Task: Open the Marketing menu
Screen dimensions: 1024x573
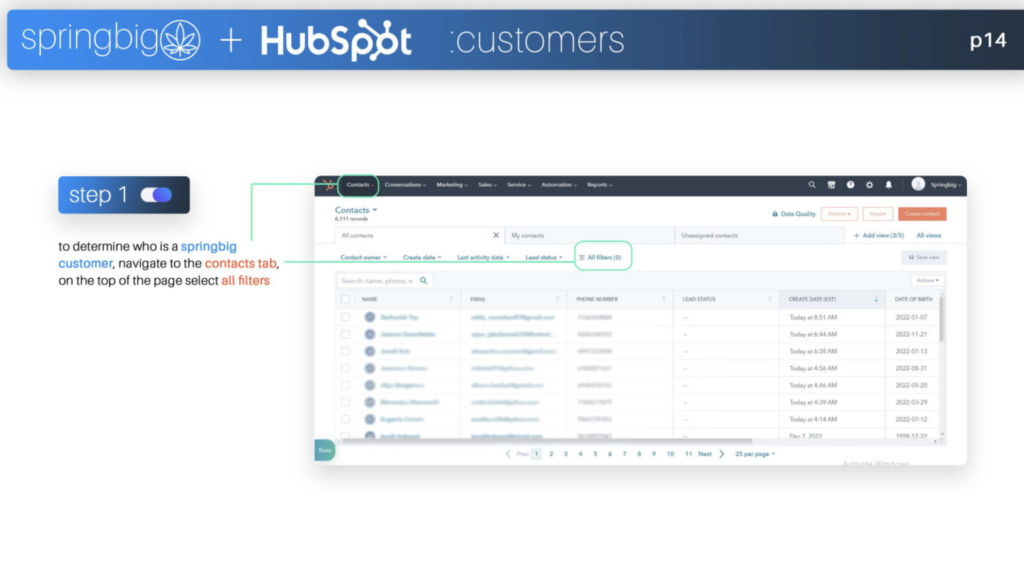Action: click(x=452, y=185)
